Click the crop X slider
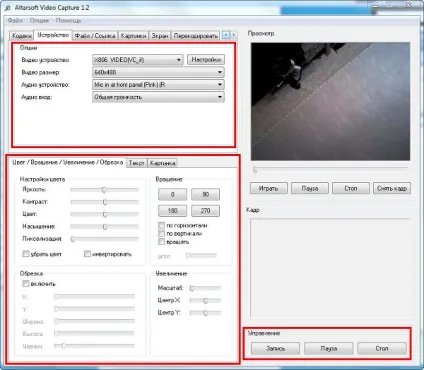The image size is (424, 370). (95, 296)
